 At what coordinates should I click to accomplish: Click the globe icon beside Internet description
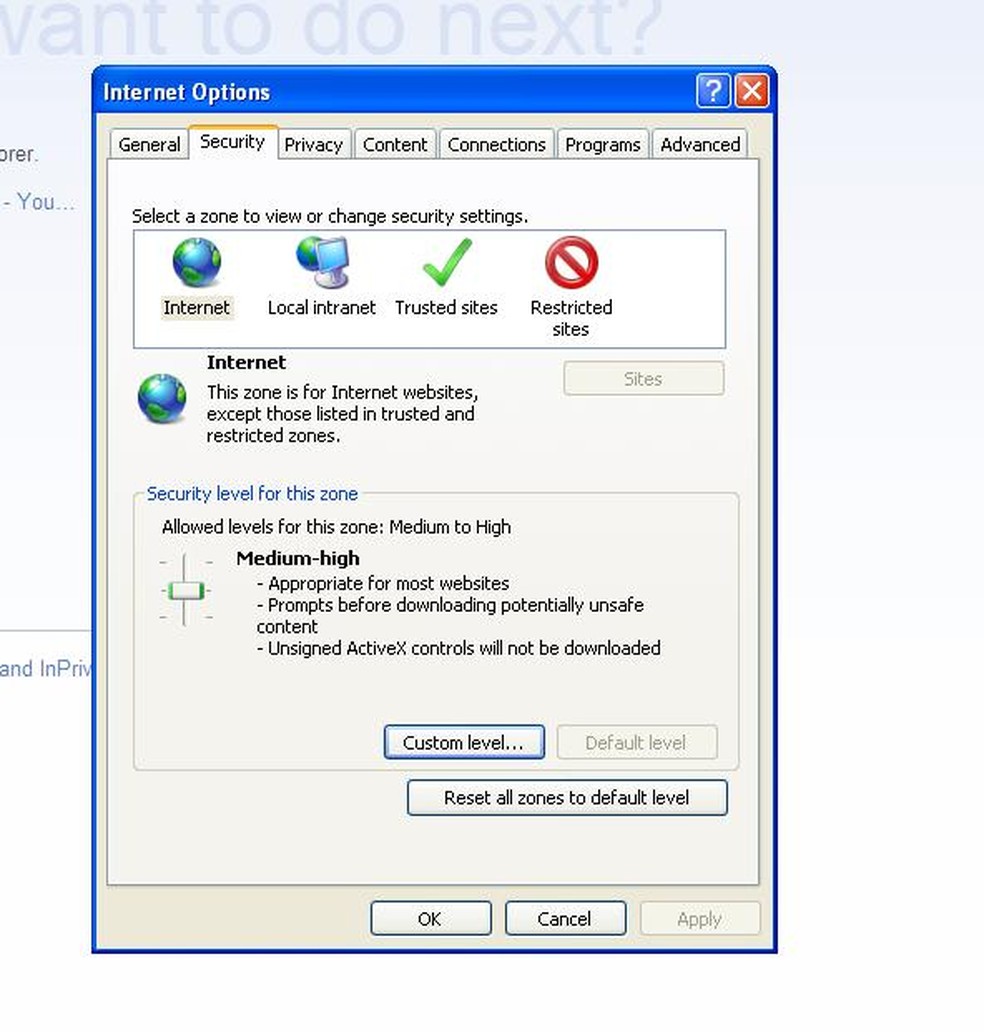tap(162, 398)
